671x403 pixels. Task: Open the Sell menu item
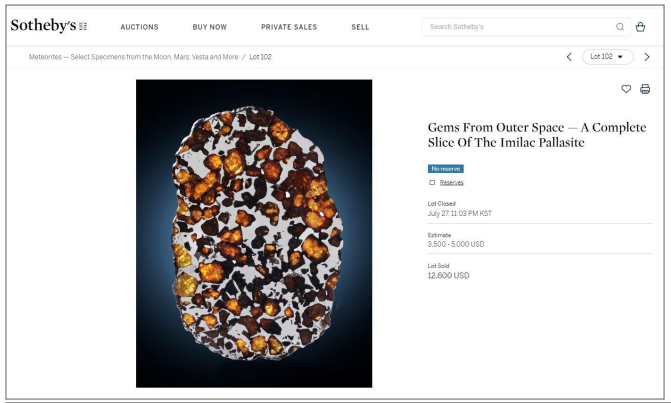click(360, 27)
